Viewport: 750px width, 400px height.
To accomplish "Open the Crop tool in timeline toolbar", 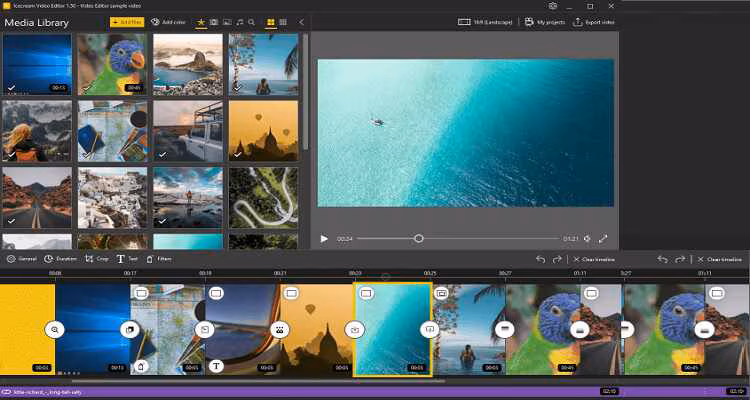I will (97, 259).
